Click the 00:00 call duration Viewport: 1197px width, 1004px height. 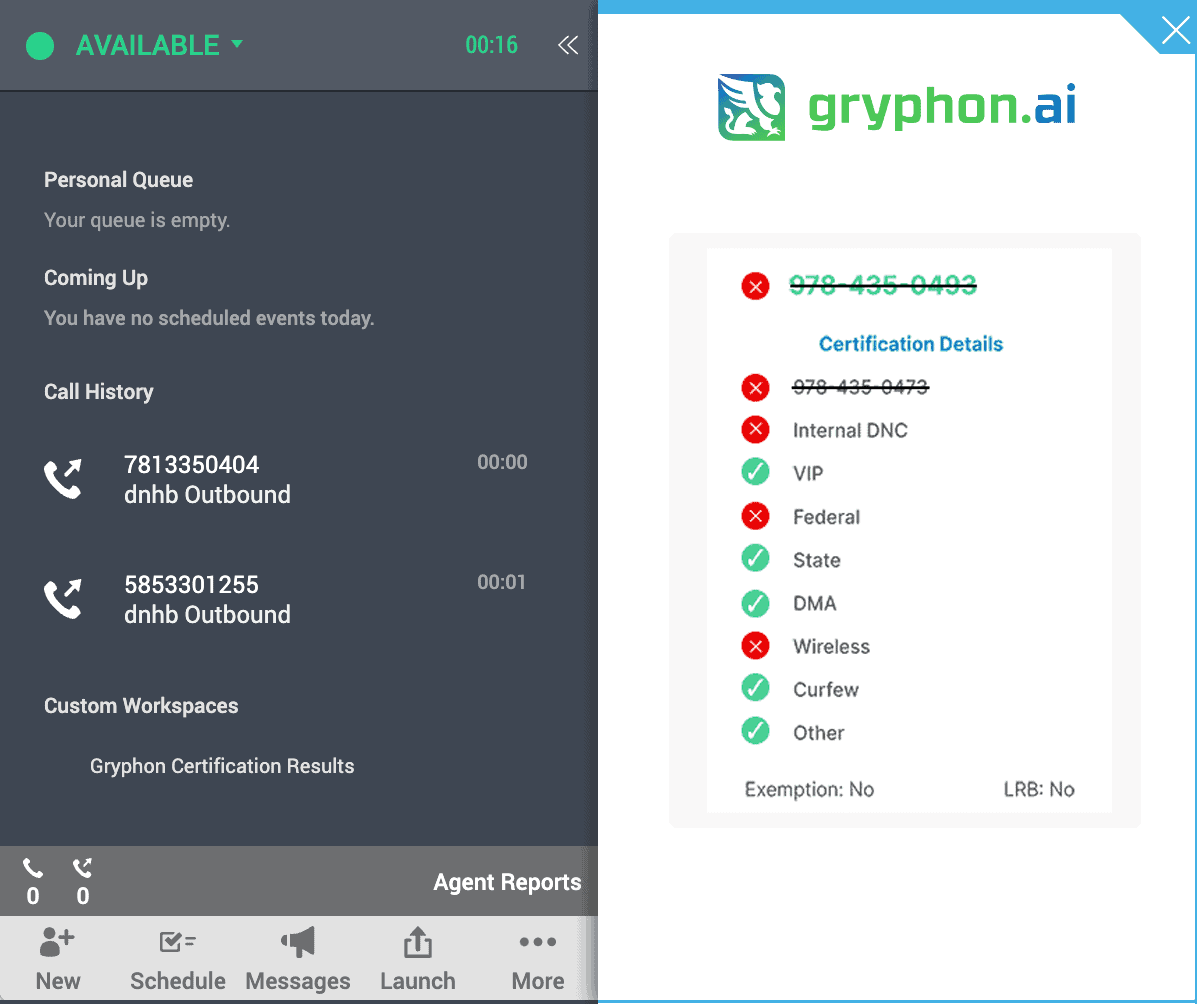click(x=502, y=462)
